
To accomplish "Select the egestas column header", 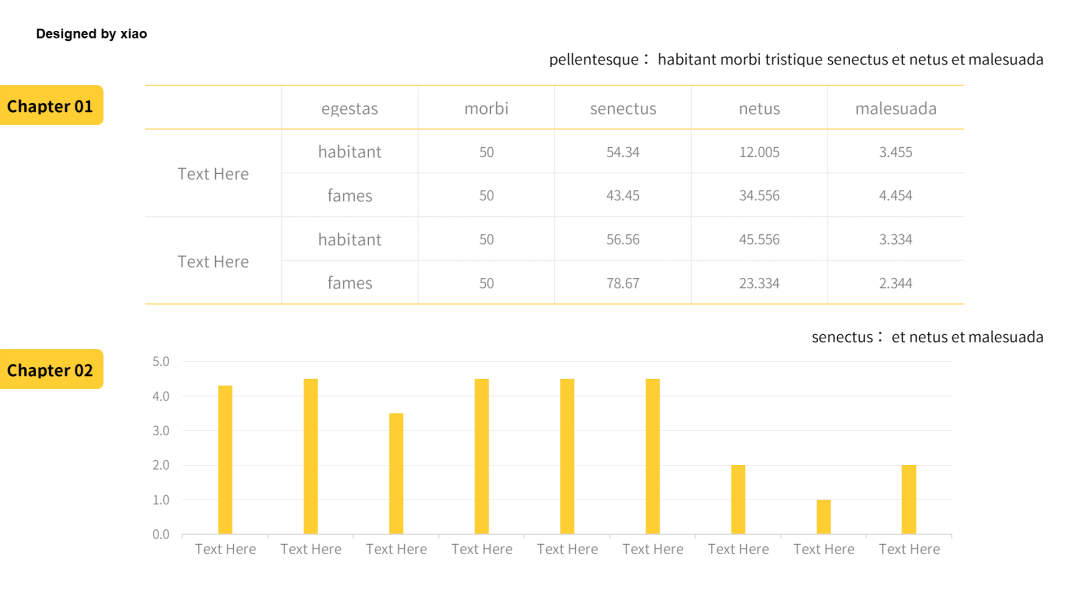I will (x=349, y=108).
